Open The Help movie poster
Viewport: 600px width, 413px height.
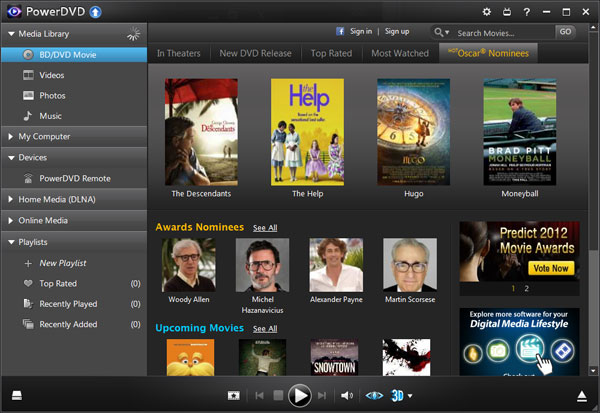[x=307, y=132]
